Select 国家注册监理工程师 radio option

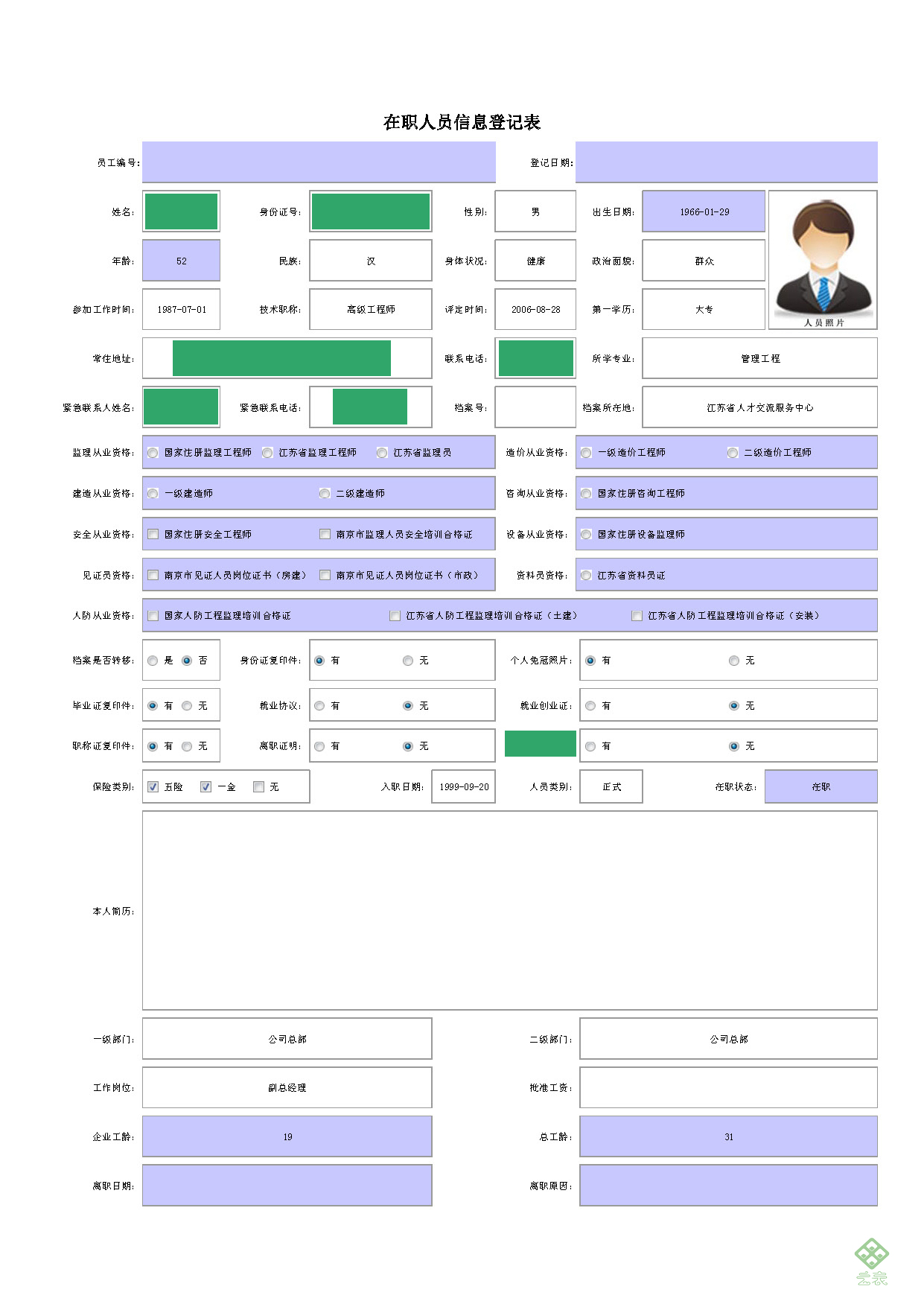click(153, 453)
